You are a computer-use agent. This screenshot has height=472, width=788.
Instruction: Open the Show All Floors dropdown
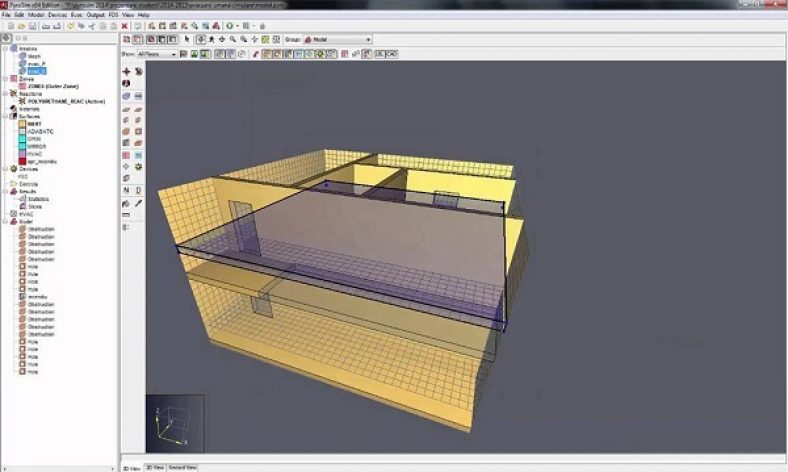point(157,54)
